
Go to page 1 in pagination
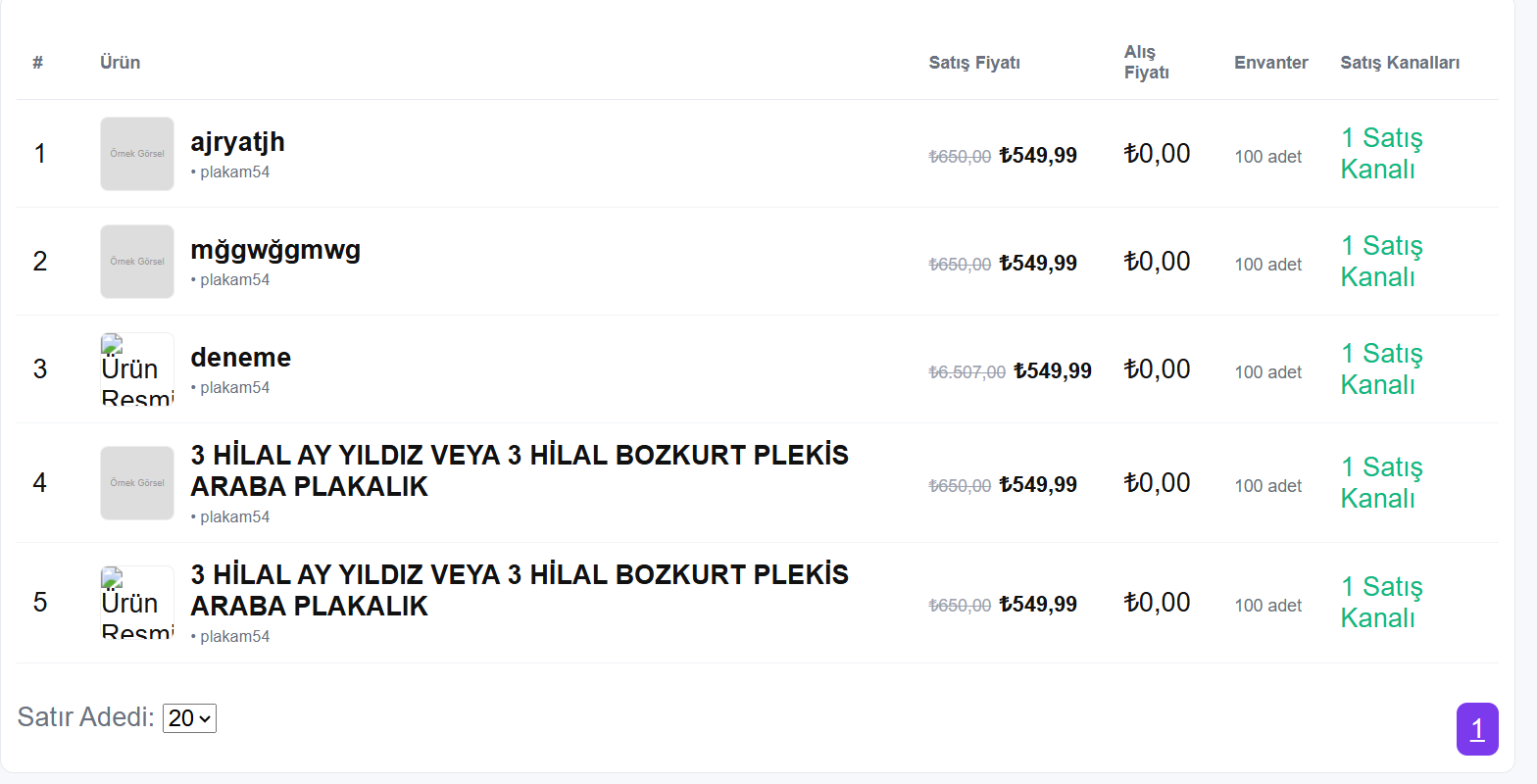pos(1477,729)
